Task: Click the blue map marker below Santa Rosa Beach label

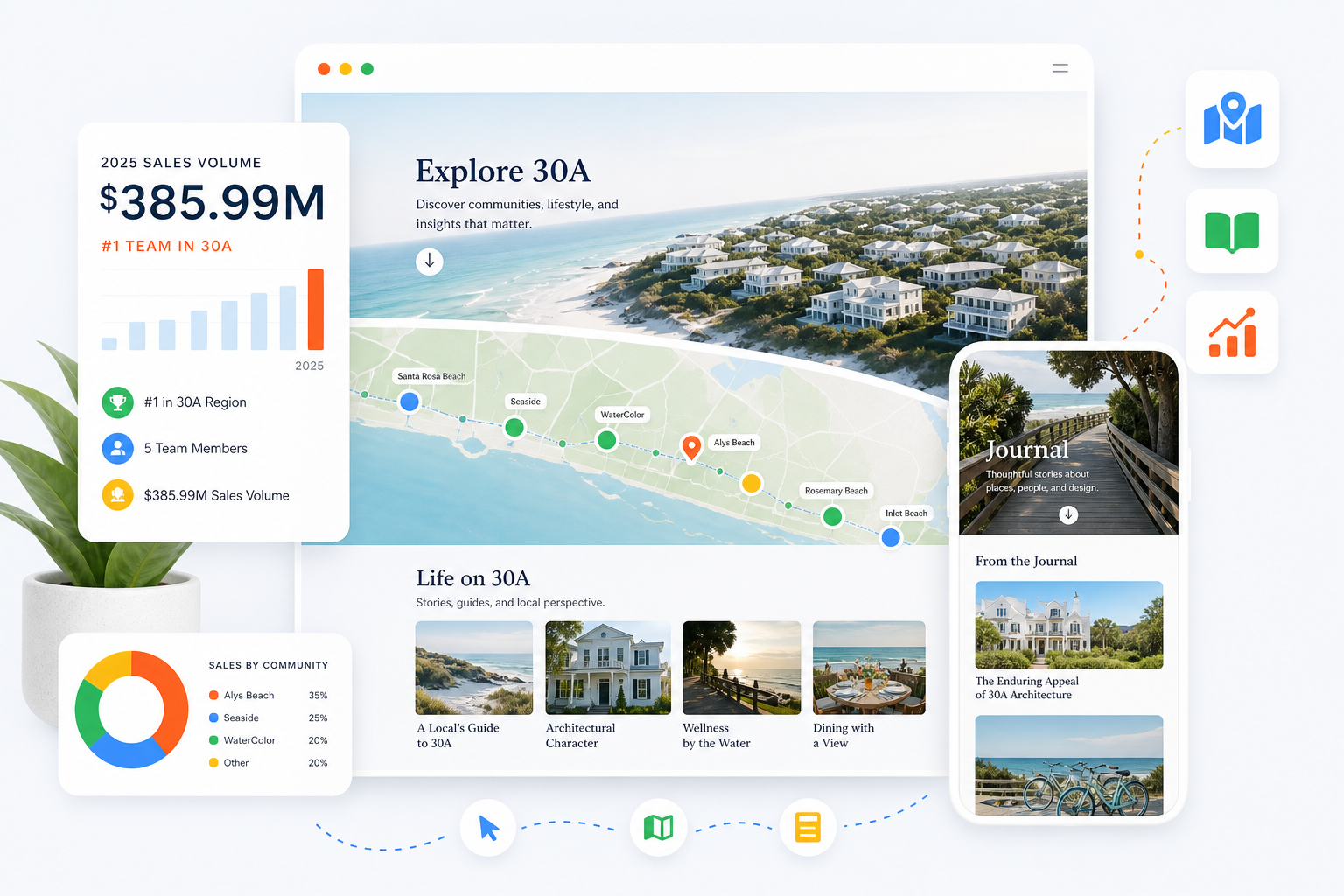Action: [409, 402]
